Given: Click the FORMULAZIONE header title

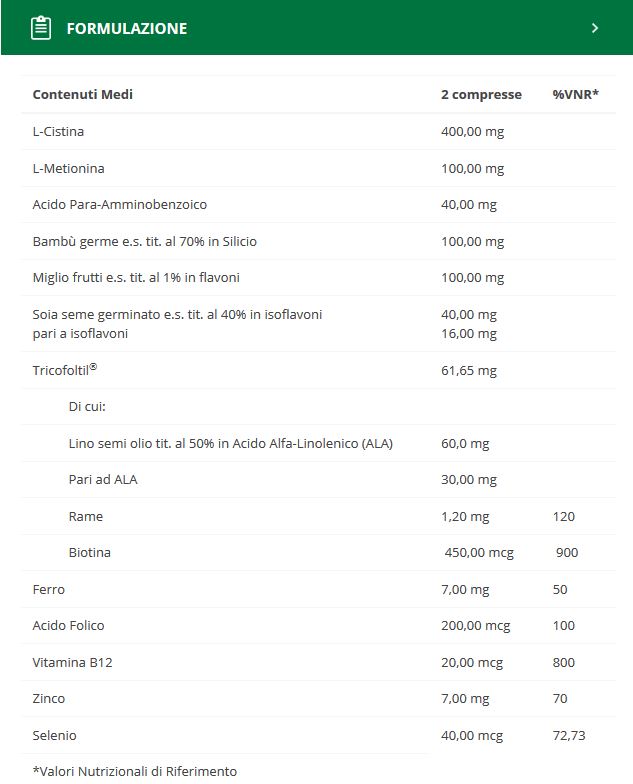Looking at the screenshot, I should tap(127, 28).
